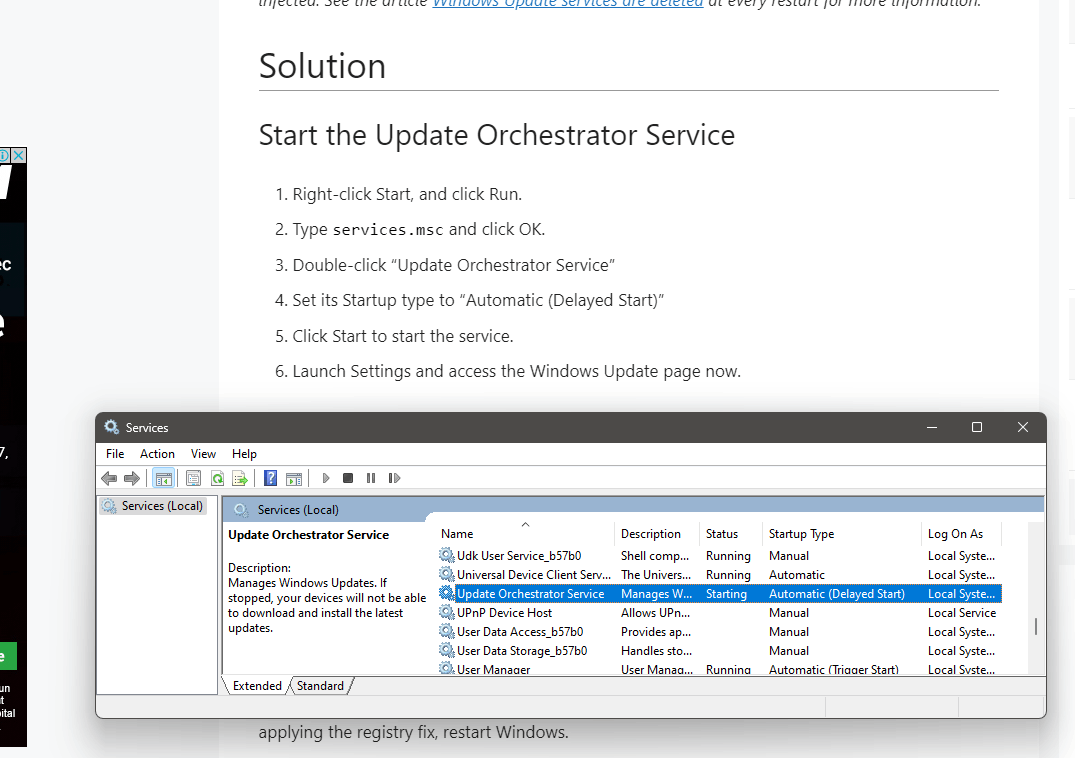This screenshot has height=758, width=1075.
Task: Open the Help menu
Action: tap(244, 454)
